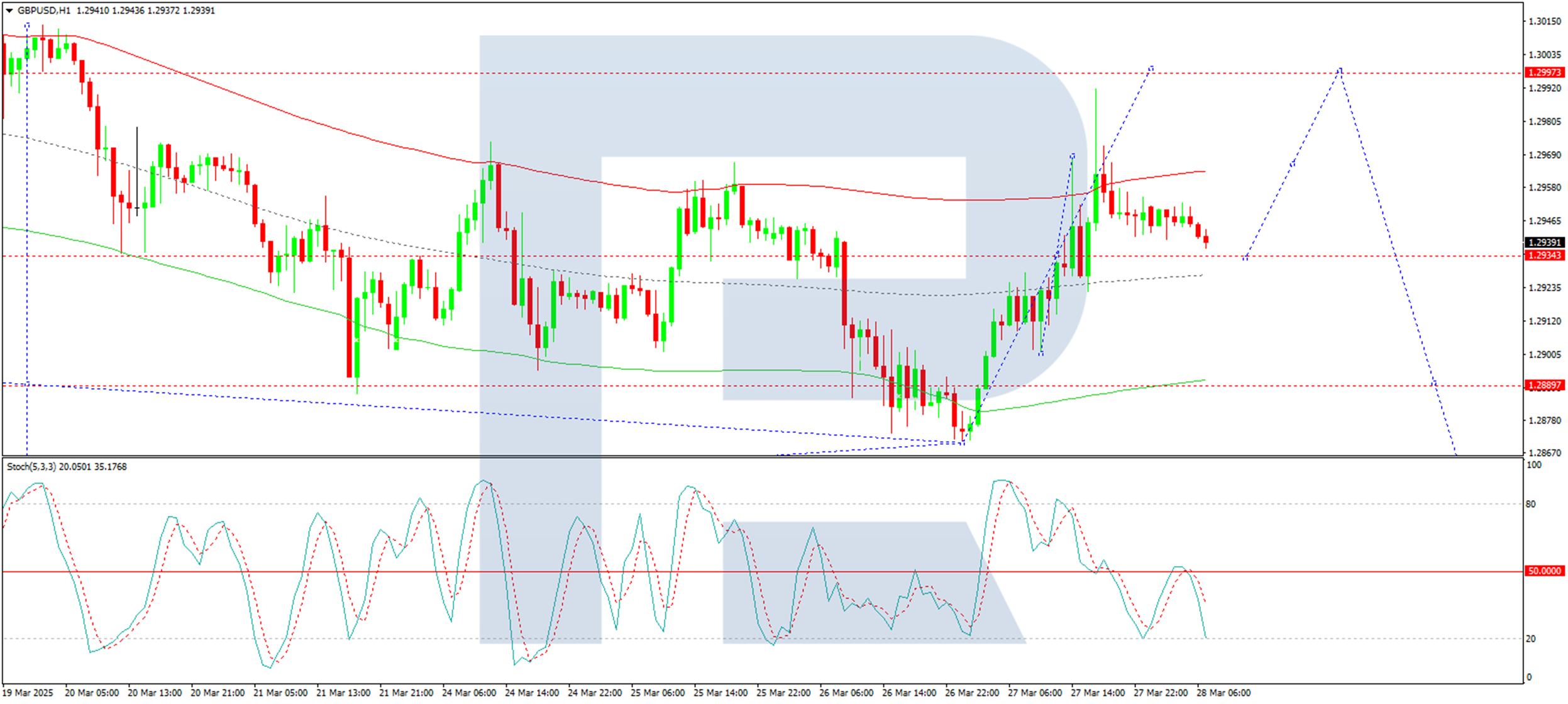
Task: Select the red 1.29343 price level tag
Action: point(1545,255)
